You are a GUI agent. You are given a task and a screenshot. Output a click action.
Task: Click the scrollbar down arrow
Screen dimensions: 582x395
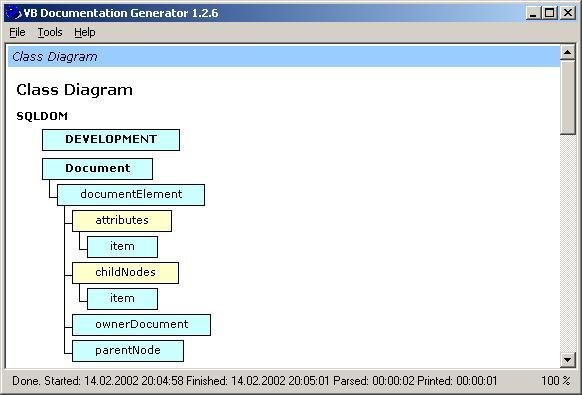click(568, 359)
